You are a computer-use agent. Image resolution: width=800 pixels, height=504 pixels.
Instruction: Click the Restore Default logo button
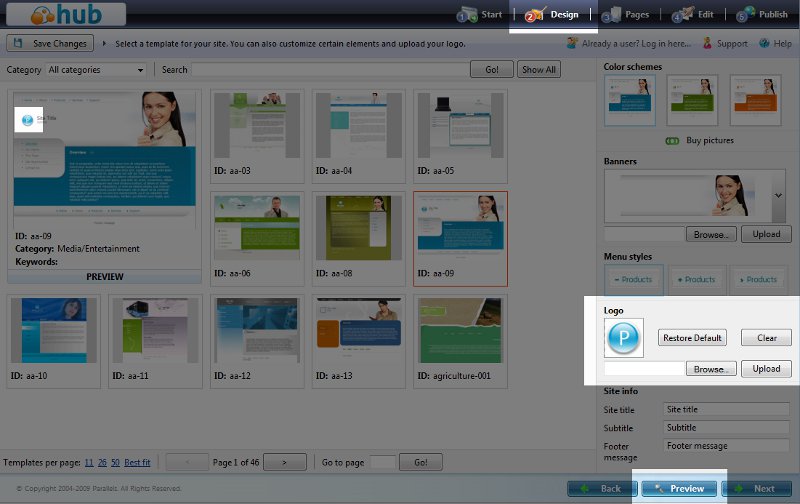point(693,338)
